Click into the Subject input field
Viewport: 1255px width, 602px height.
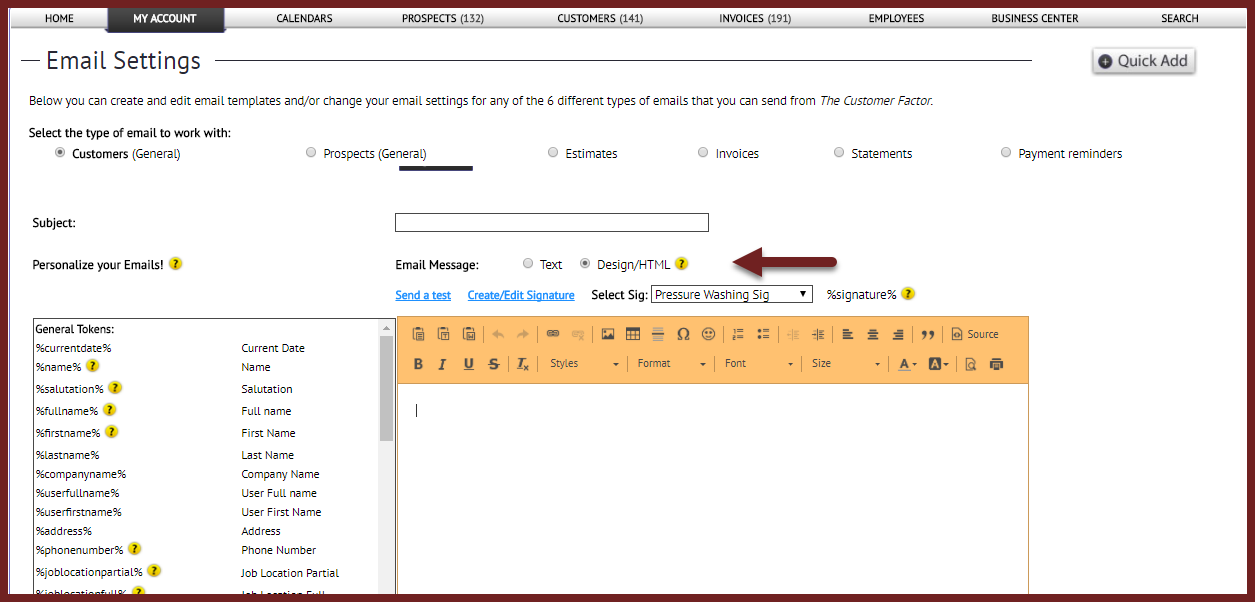click(x=551, y=223)
